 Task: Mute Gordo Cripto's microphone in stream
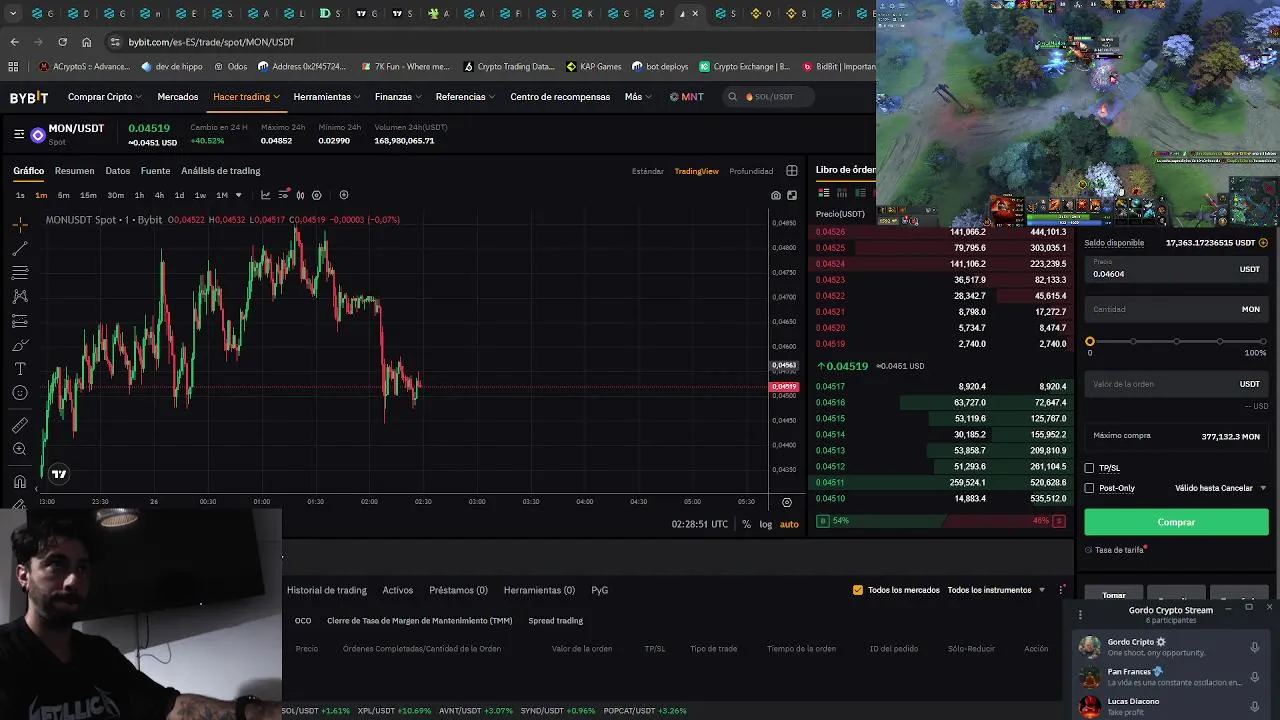1254,647
